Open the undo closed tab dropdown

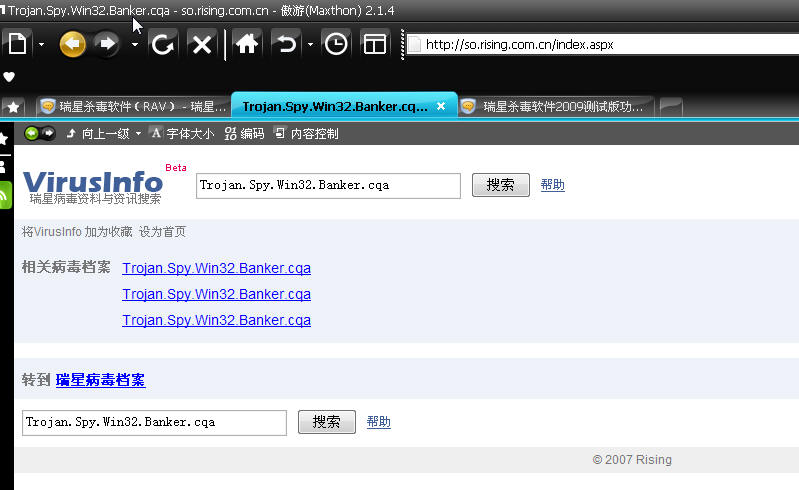310,44
